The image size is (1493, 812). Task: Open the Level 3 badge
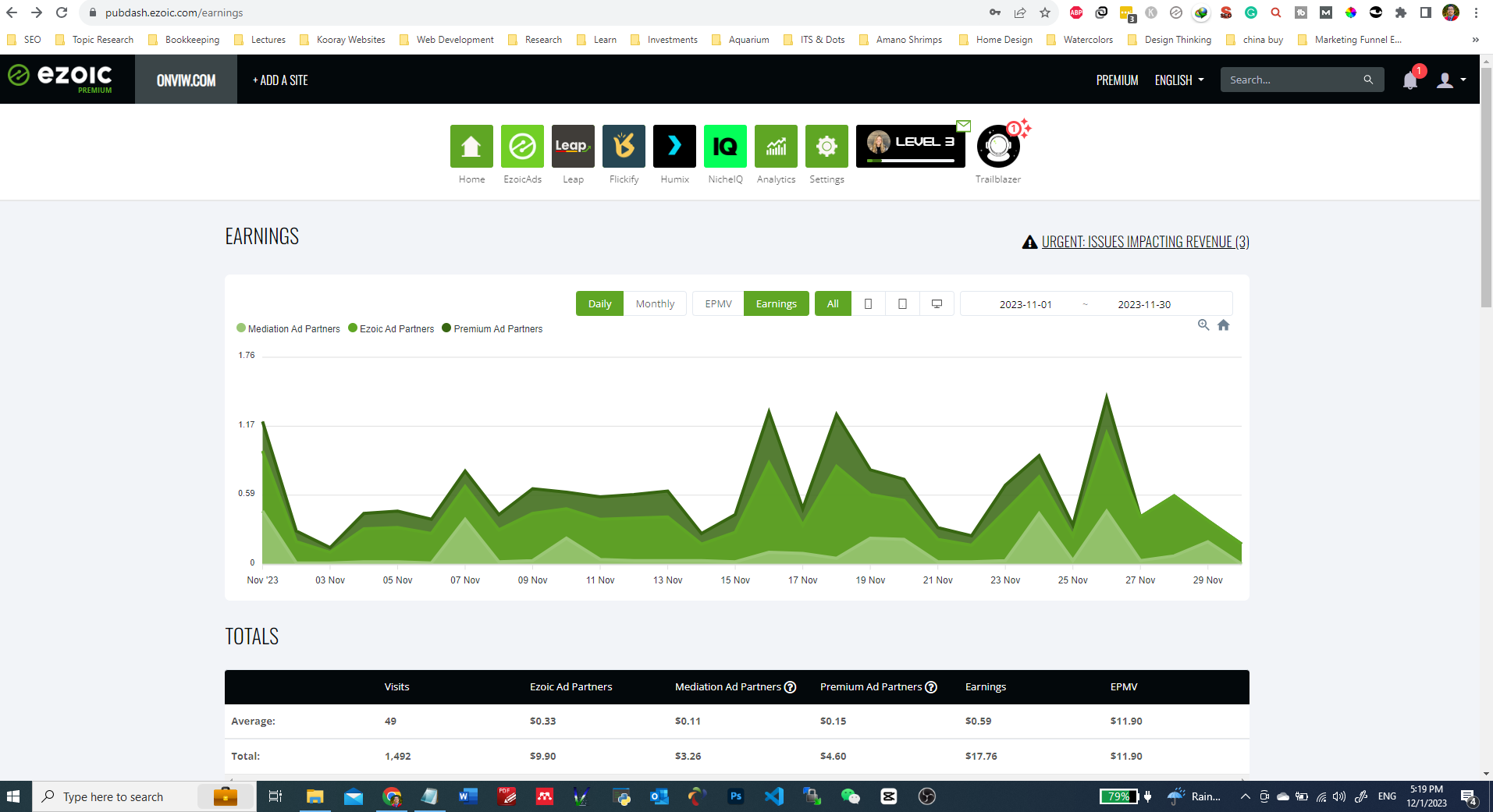(911, 146)
